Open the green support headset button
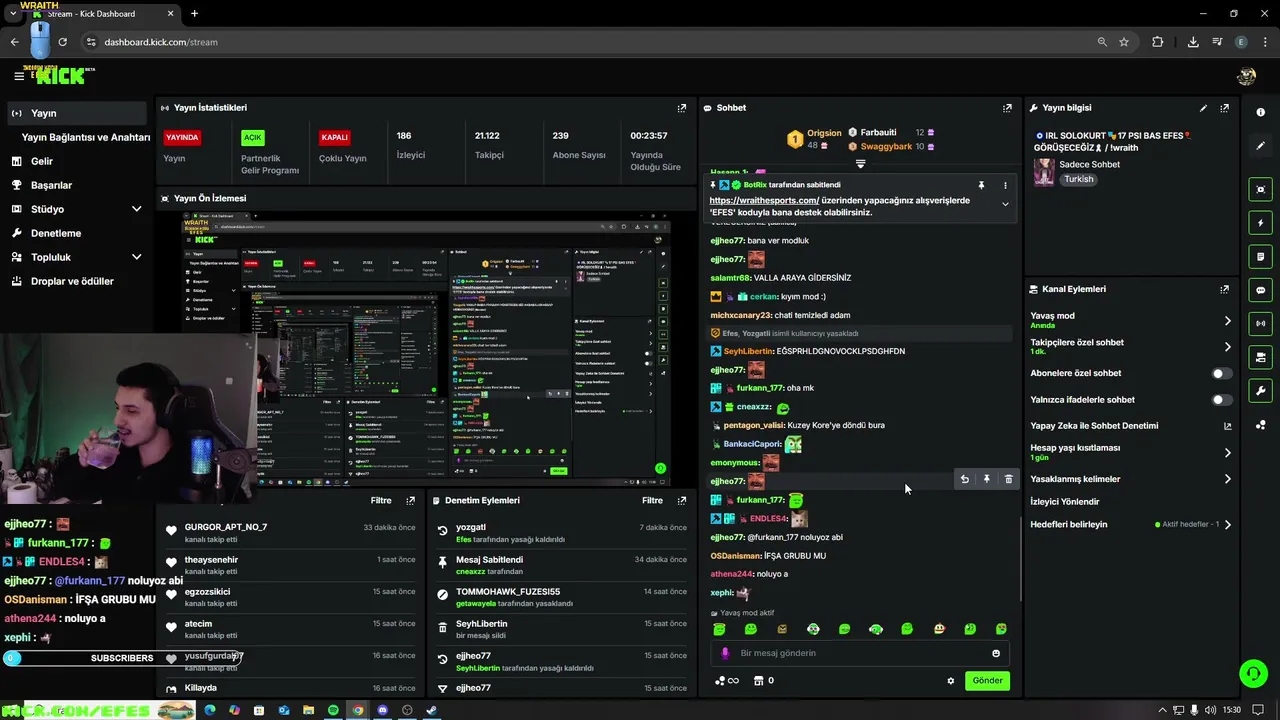Image resolution: width=1280 pixels, height=720 pixels. pos(1253,673)
